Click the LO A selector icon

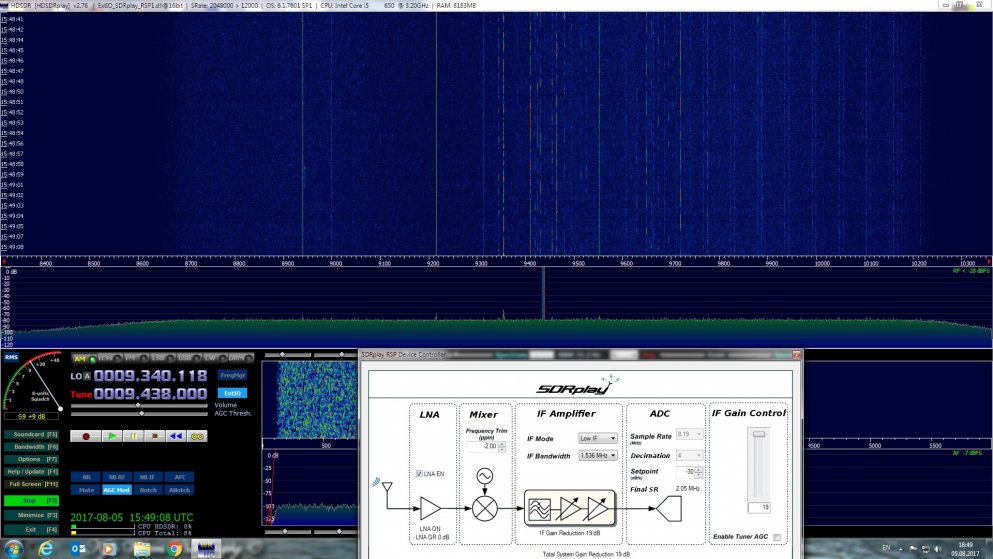87,376
